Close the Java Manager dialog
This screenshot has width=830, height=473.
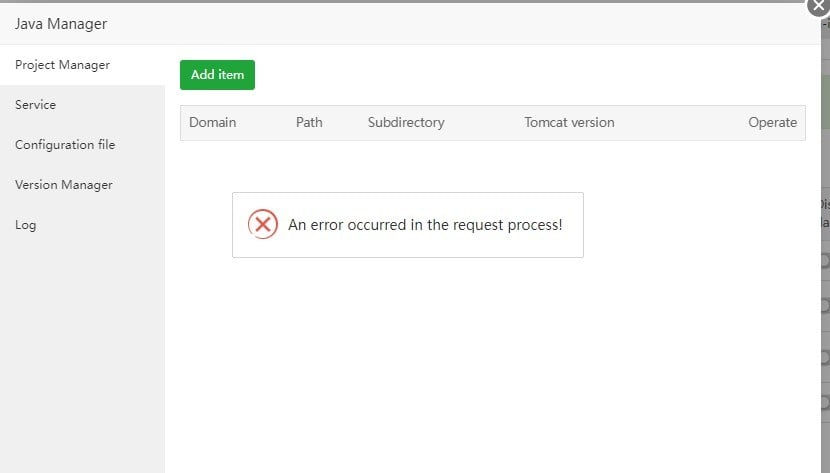[x=819, y=5]
